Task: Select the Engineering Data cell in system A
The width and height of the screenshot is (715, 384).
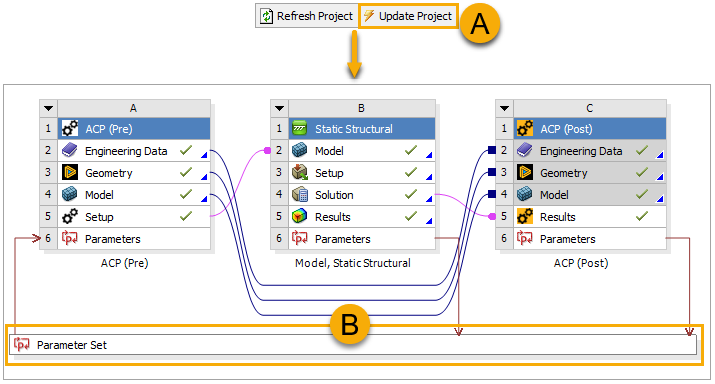Action: pos(134,150)
